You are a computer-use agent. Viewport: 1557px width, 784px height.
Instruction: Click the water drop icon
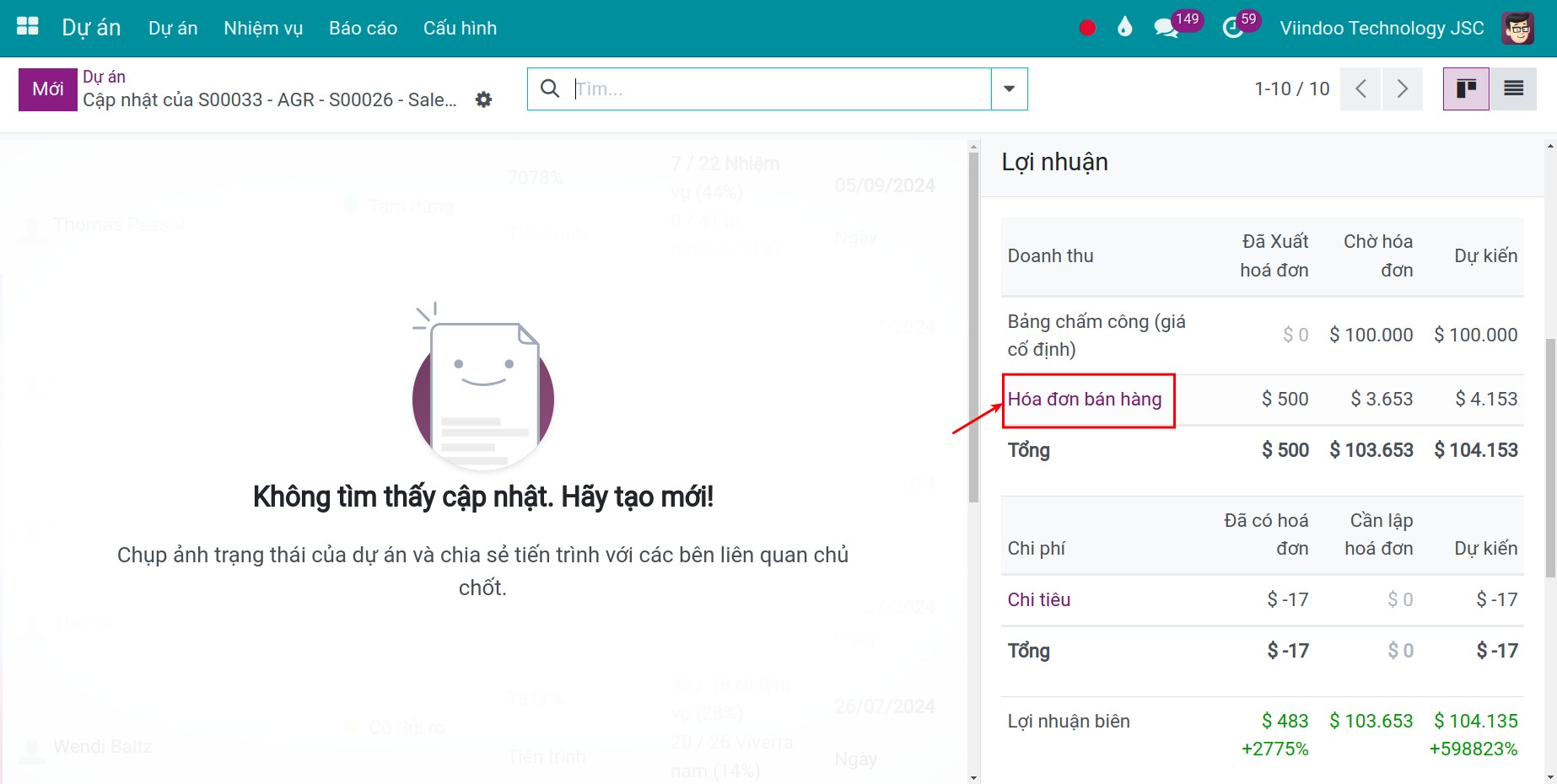1124,28
